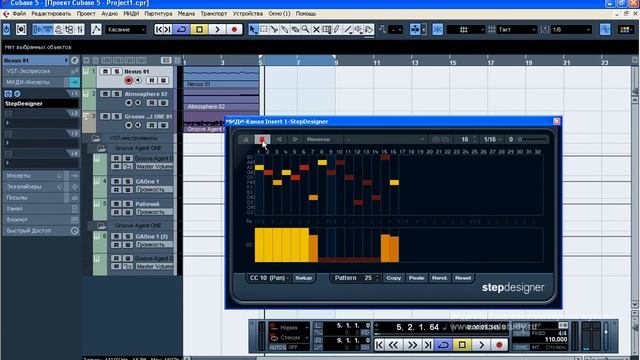Select the Glue tool
640x360 pixels.
tap(284, 29)
